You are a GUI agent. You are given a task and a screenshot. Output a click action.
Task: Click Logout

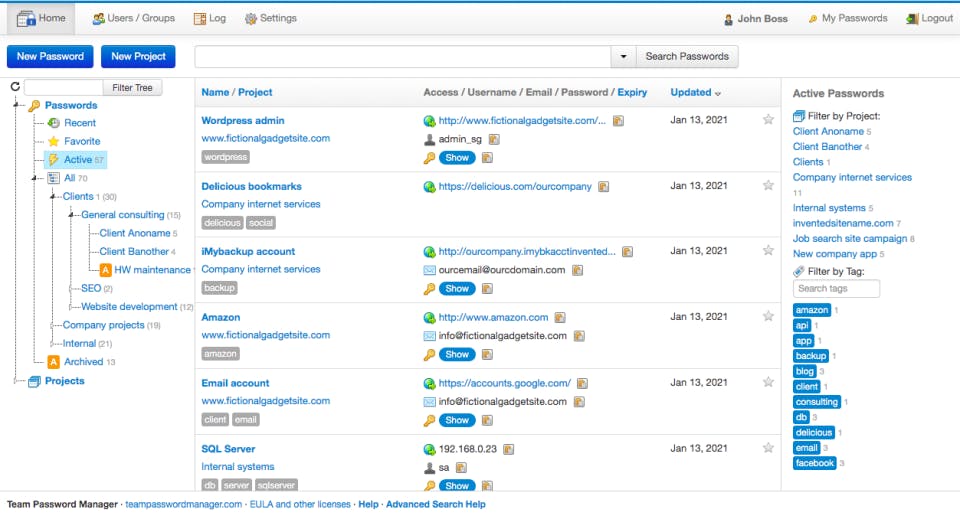pyautogui.click(x=929, y=18)
